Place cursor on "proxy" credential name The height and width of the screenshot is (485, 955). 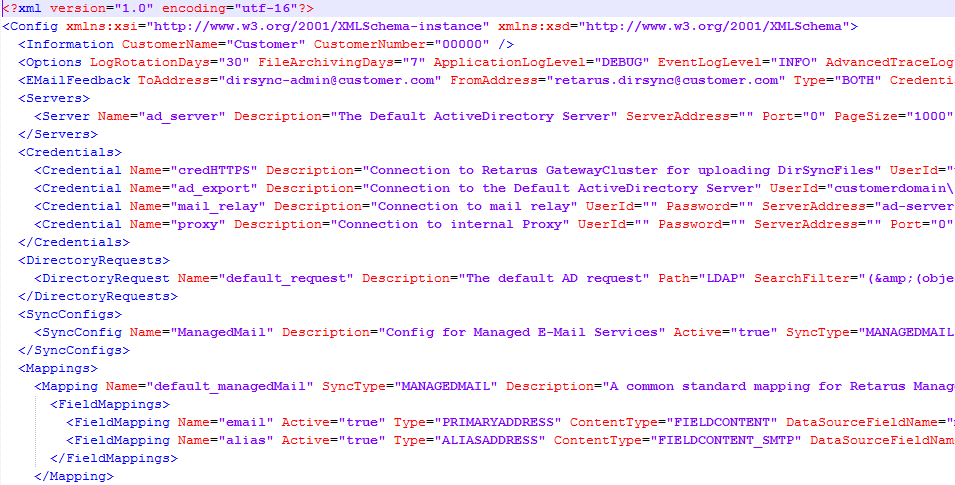tap(200, 224)
